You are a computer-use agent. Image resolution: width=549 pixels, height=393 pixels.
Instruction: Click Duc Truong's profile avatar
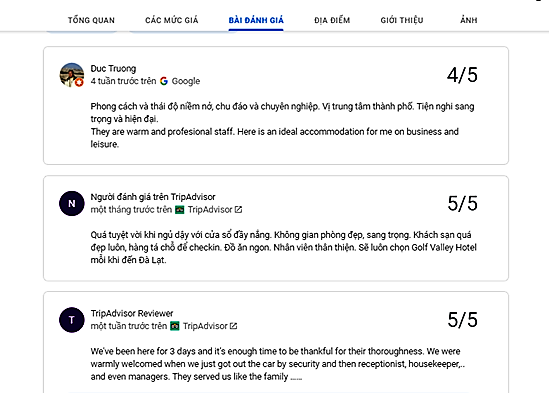point(72,75)
